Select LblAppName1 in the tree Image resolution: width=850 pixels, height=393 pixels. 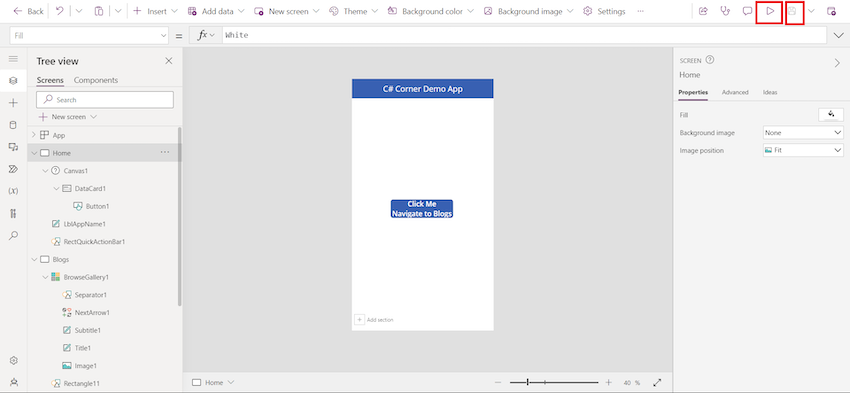coord(85,224)
